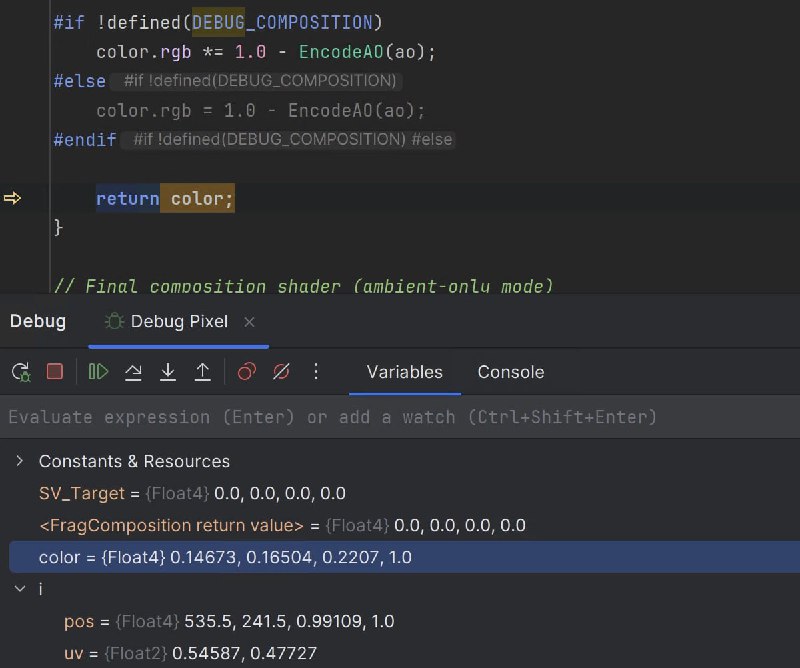Click the 1.0 literal in the color.rgb *= line
This screenshot has height=668, width=800.
point(250,52)
